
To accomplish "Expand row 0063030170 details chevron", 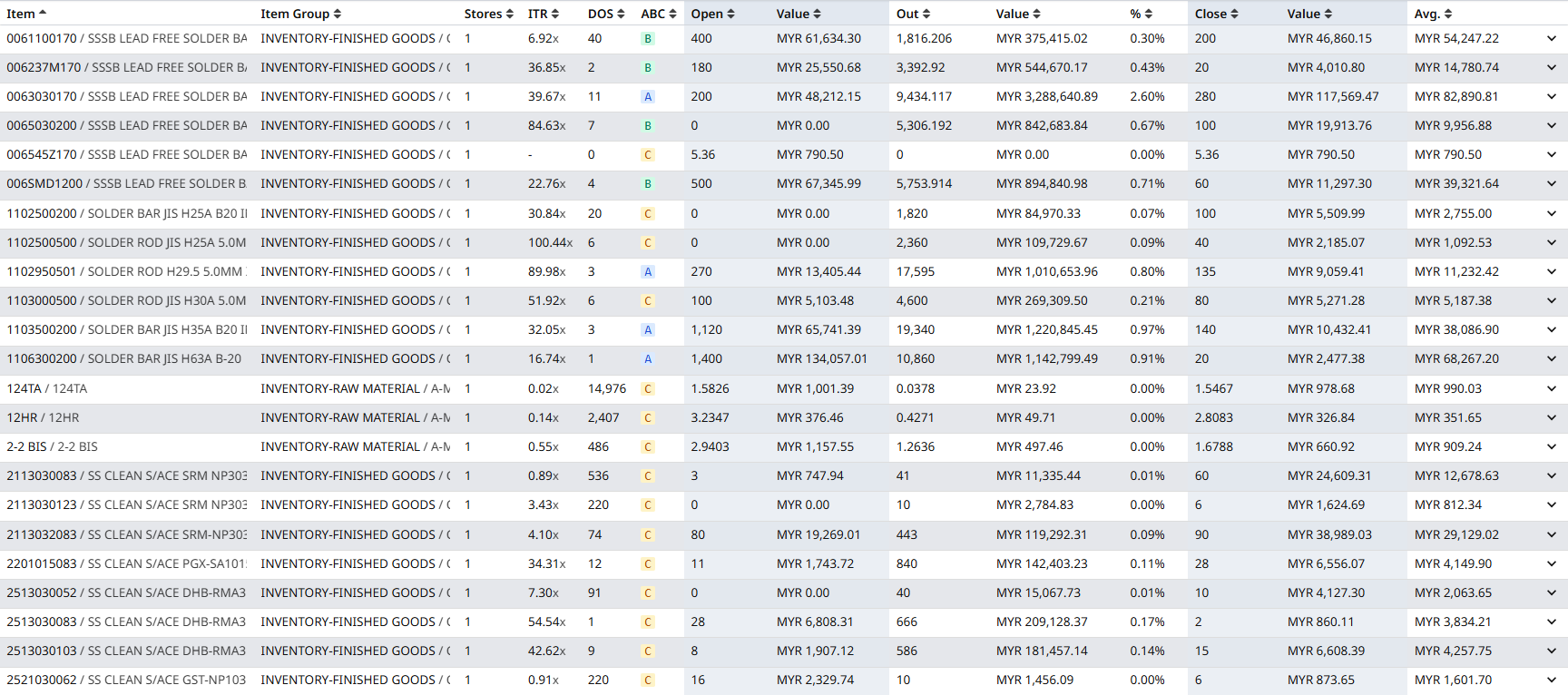I will tap(1552, 96).
